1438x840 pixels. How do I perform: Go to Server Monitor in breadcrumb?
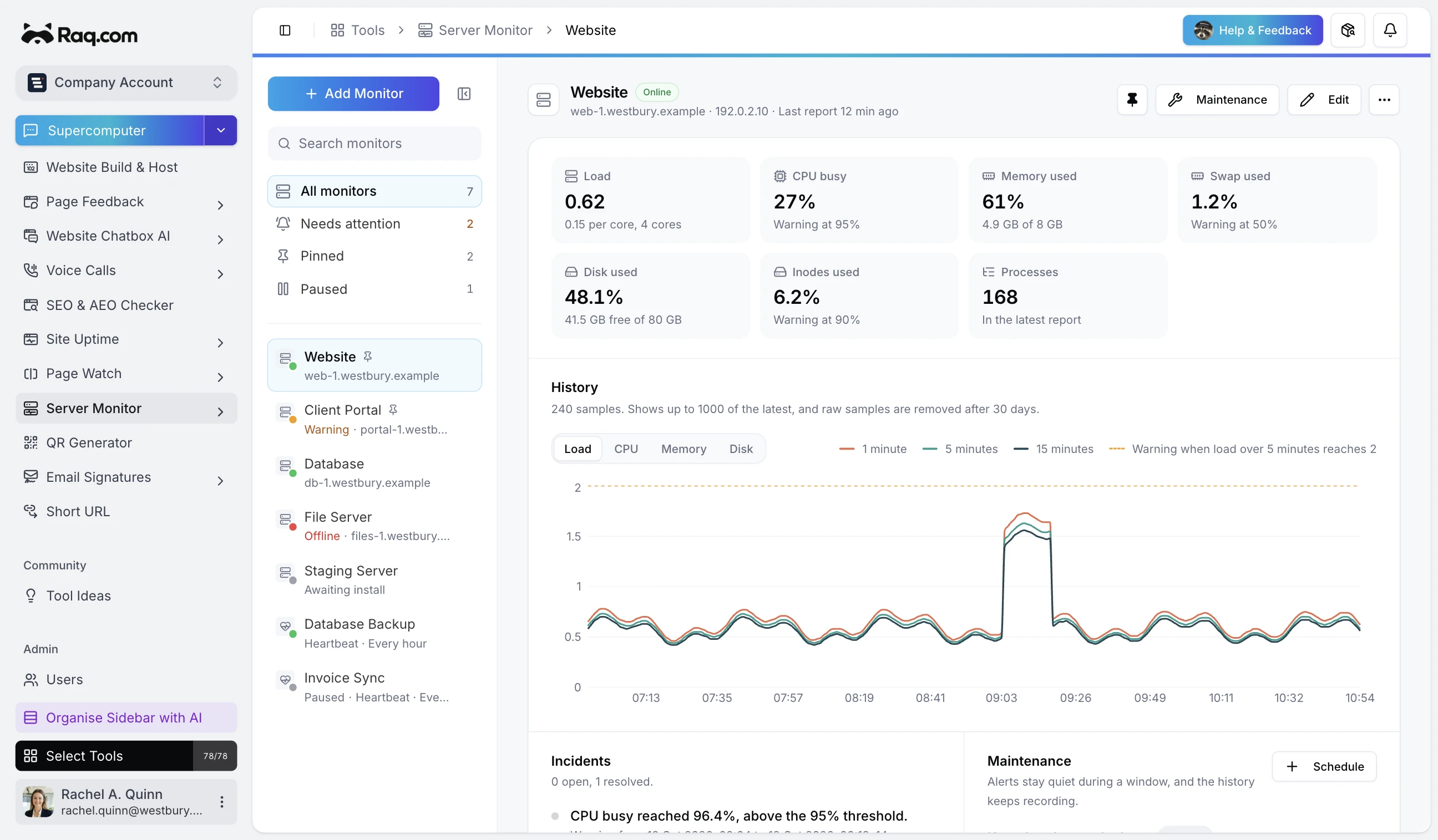pos(475,30)
